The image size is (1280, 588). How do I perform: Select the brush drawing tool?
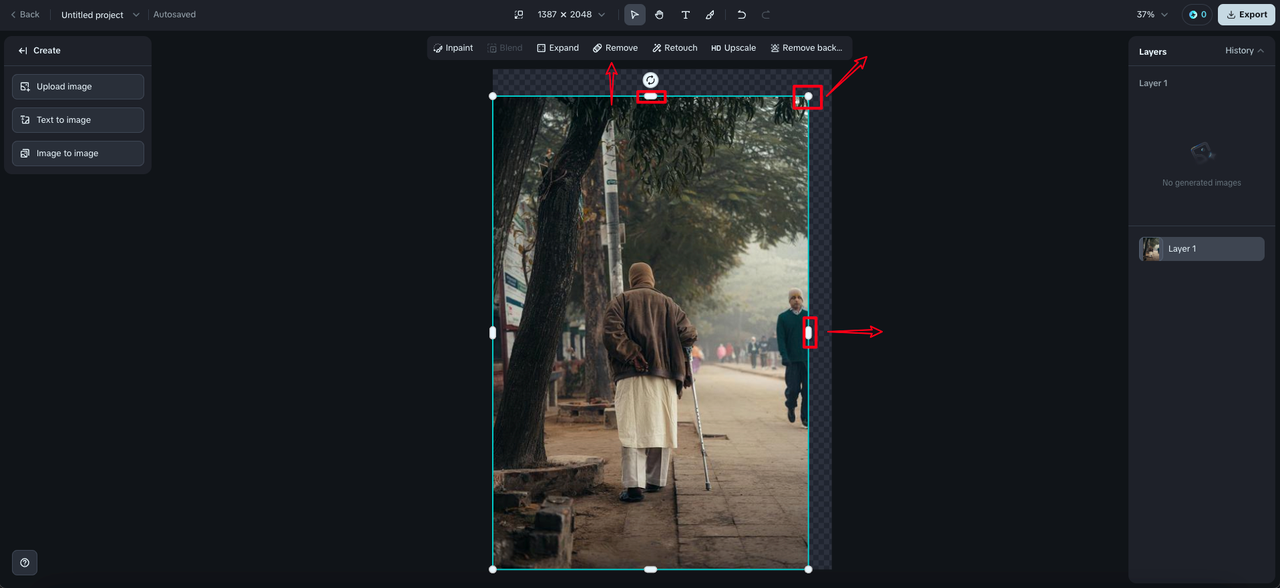pyautogui.click(x=710, y=15)
